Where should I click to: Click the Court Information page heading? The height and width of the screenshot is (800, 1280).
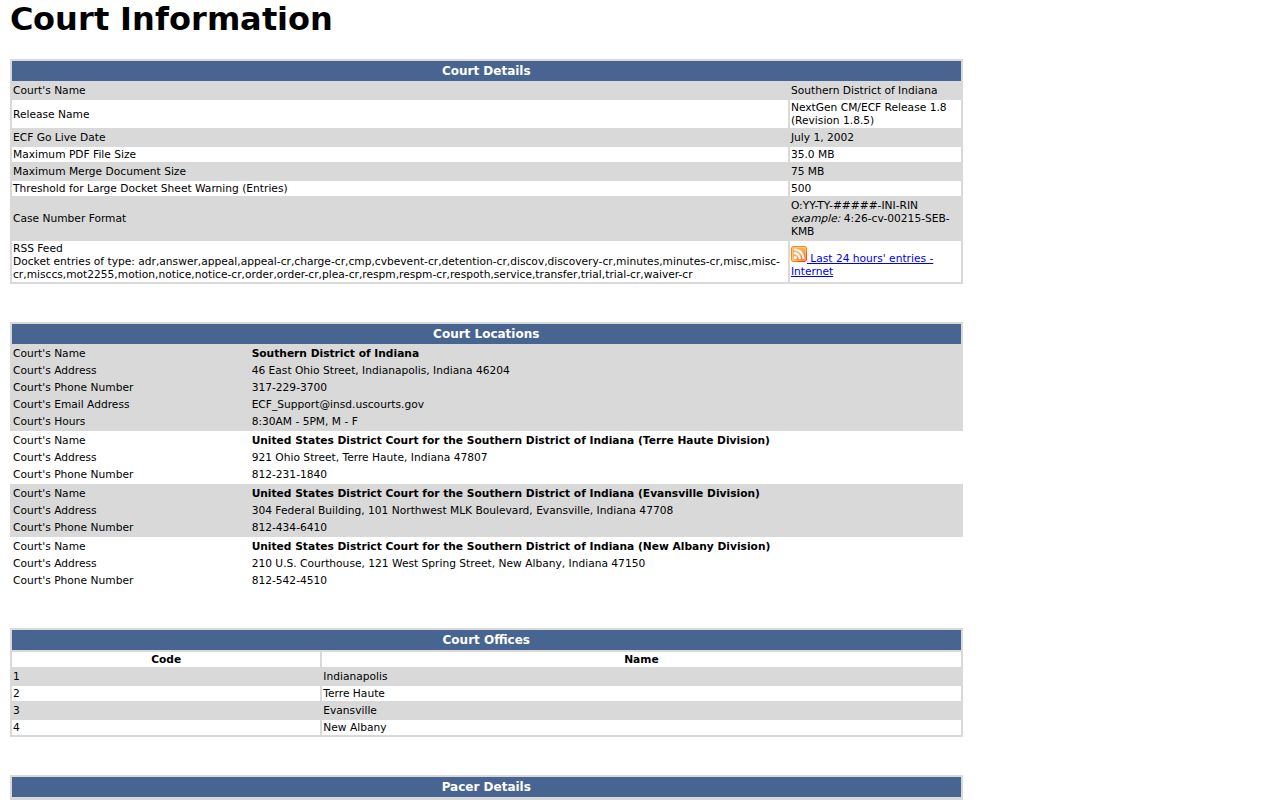tap(171, 19)
